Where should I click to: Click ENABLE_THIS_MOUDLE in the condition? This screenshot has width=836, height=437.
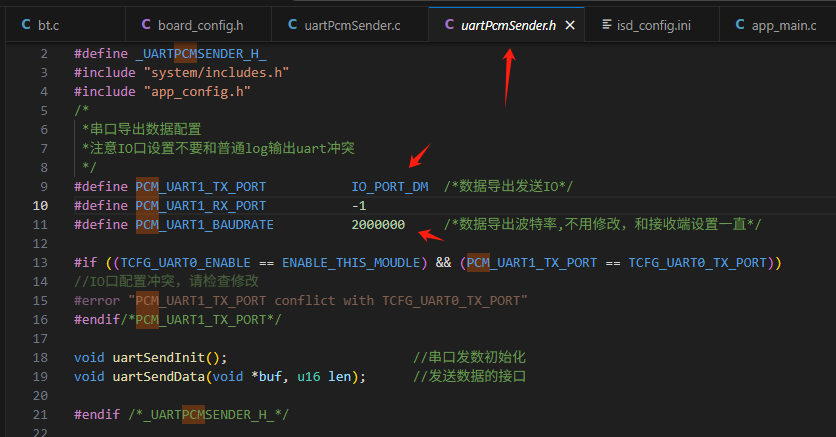click(351, 263)
